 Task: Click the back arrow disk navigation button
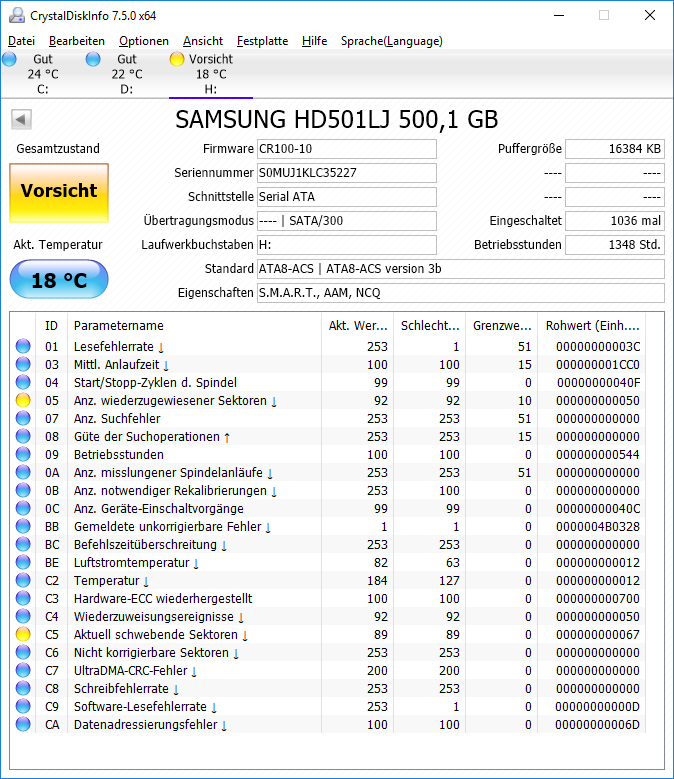coord(21,120)
